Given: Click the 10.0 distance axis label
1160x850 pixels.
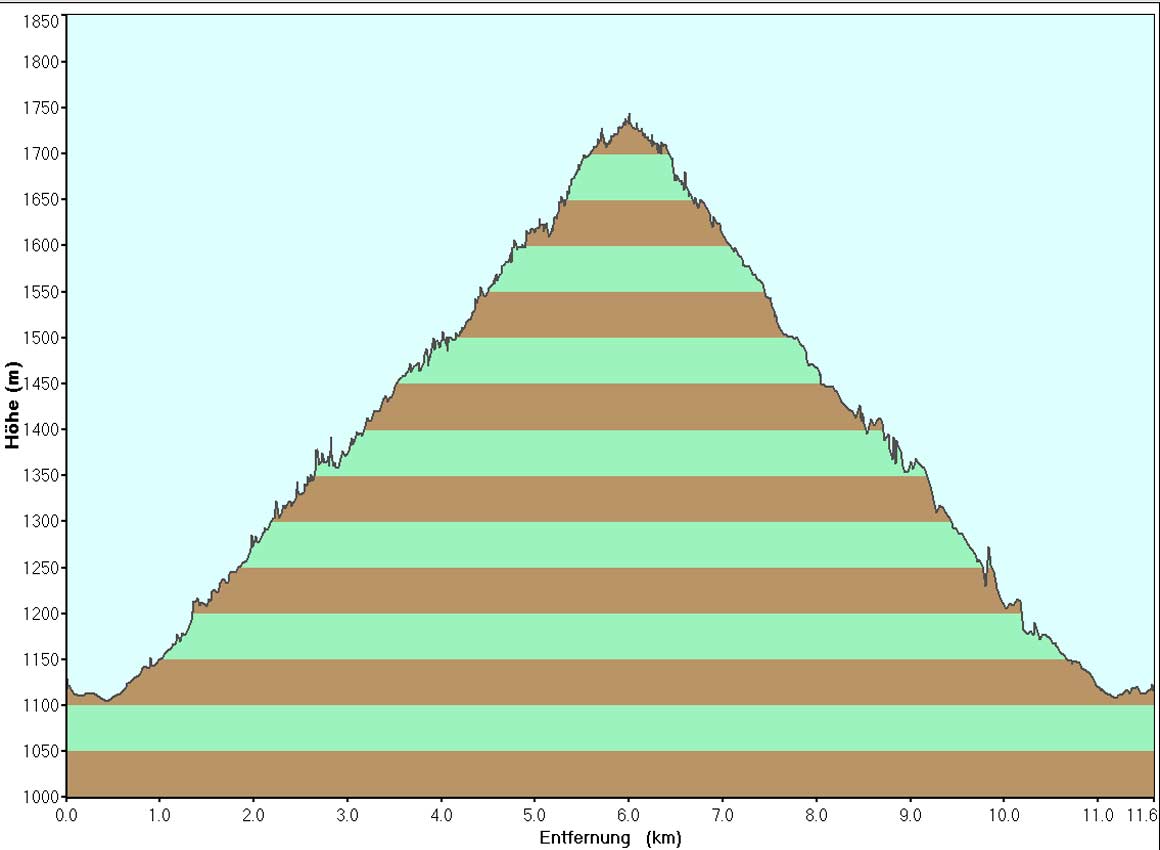Looking at the screenshot, I should pos(1003,815).
